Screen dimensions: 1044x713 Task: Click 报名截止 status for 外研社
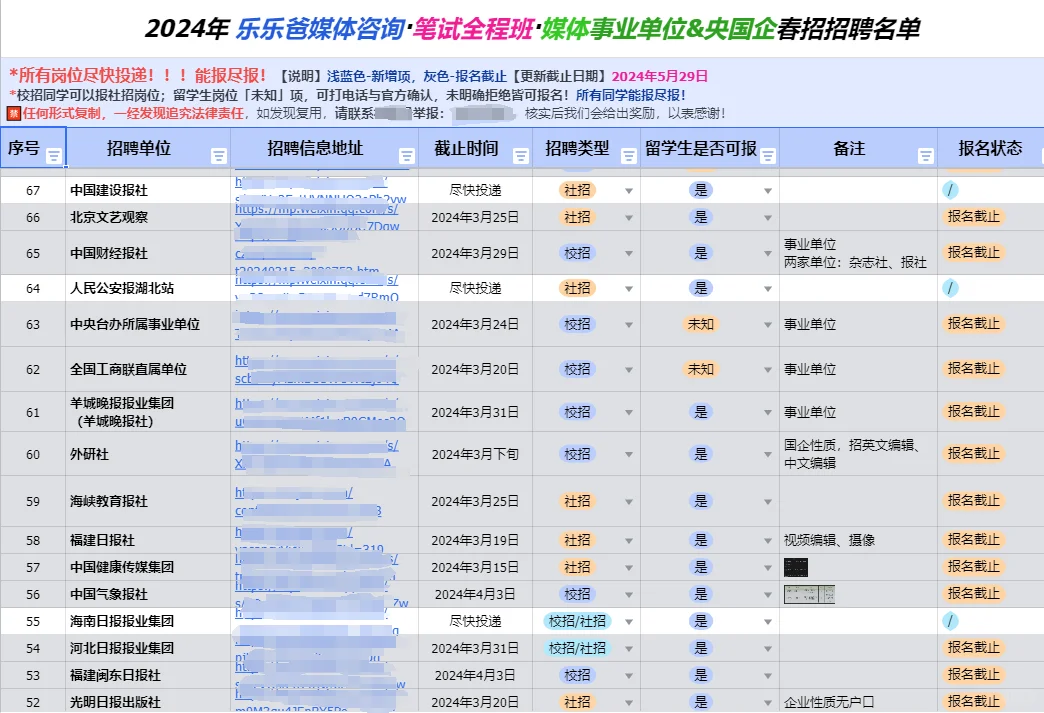click(973, 453)
